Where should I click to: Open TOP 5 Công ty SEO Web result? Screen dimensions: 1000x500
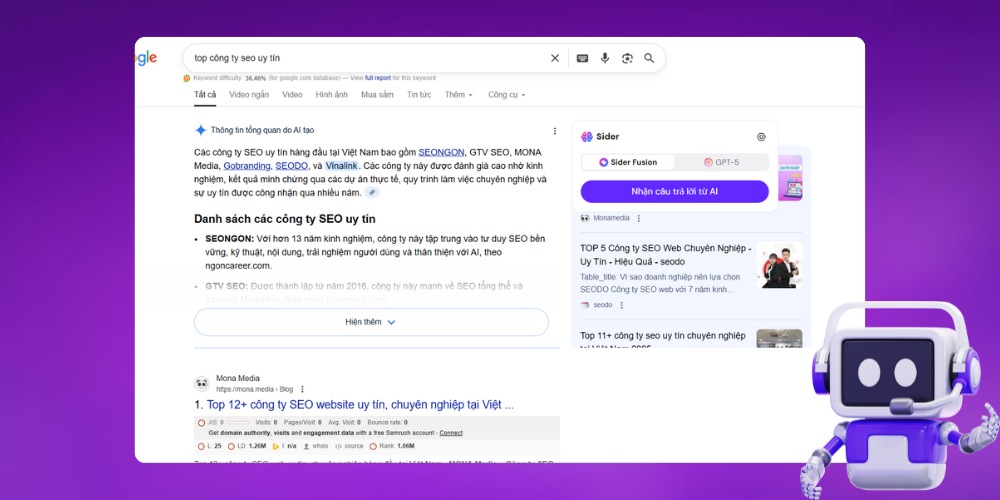(x=666, y=254)
